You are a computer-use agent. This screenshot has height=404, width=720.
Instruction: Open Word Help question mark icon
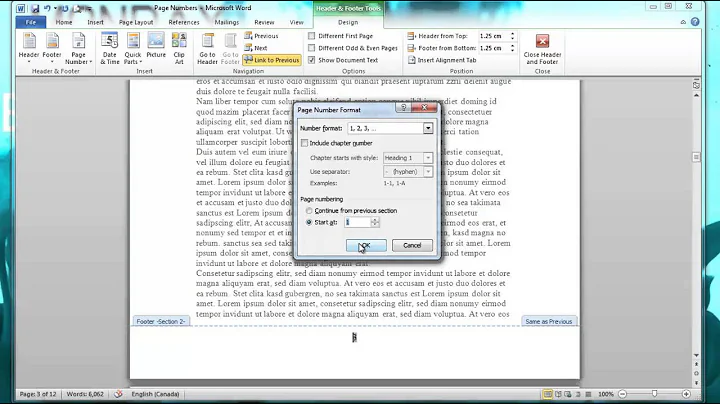click(695, 22)
